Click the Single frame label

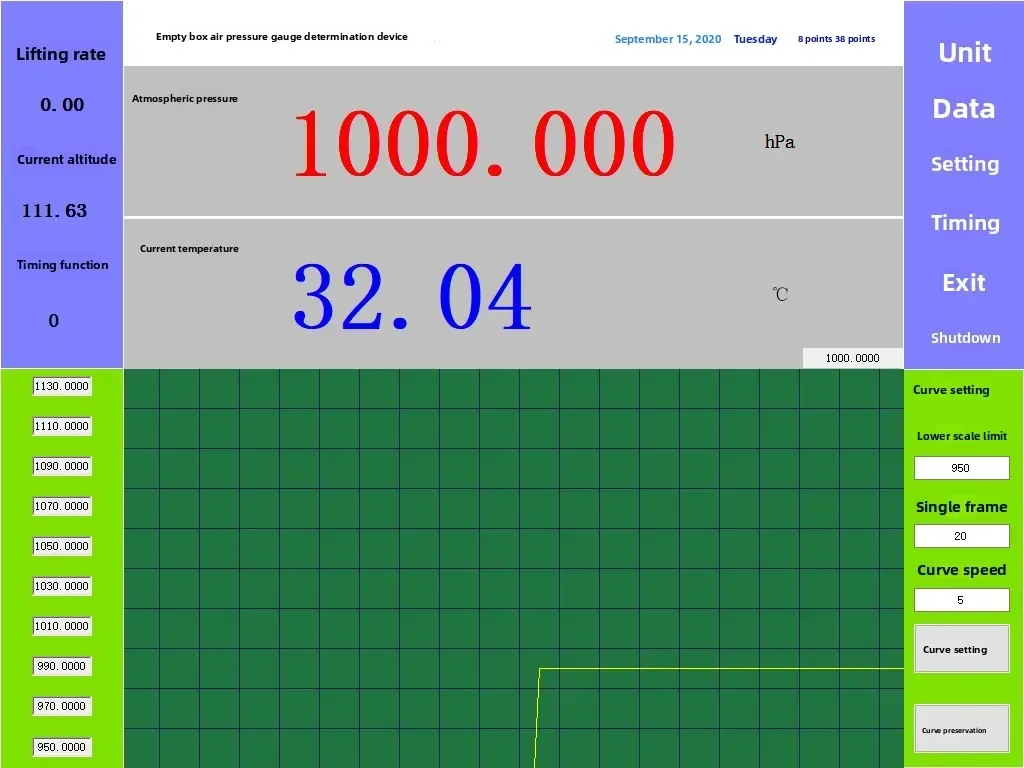click(961, 507)
